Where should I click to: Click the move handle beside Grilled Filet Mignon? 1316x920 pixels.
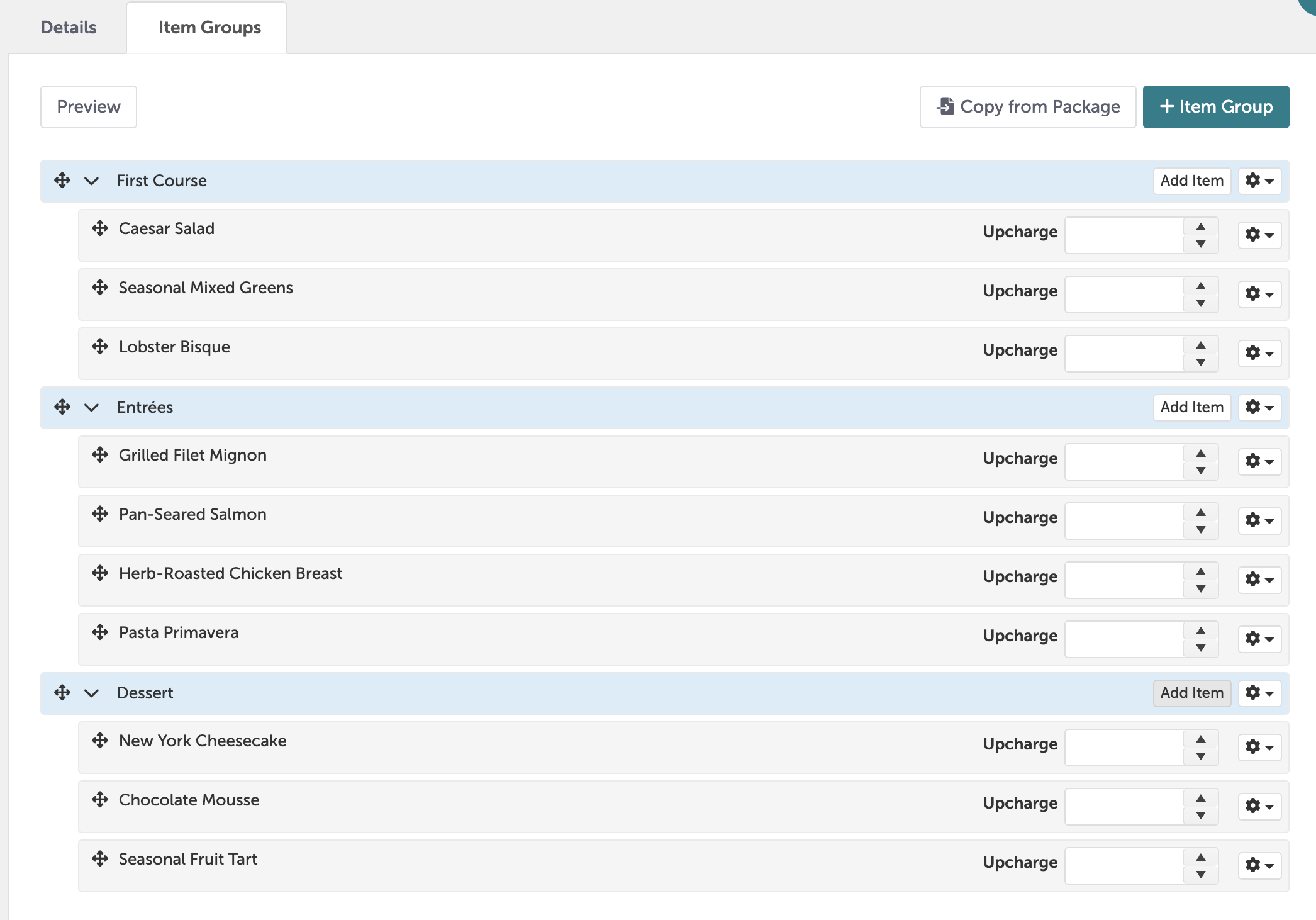(x=100, y=455)
